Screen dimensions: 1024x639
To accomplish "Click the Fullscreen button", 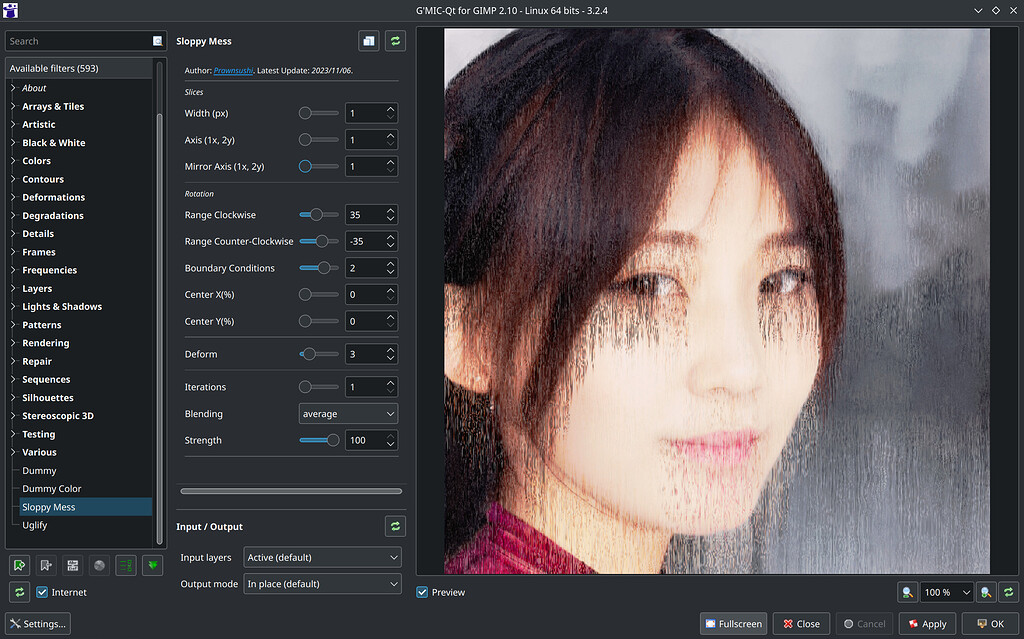I will pos(733,623).
